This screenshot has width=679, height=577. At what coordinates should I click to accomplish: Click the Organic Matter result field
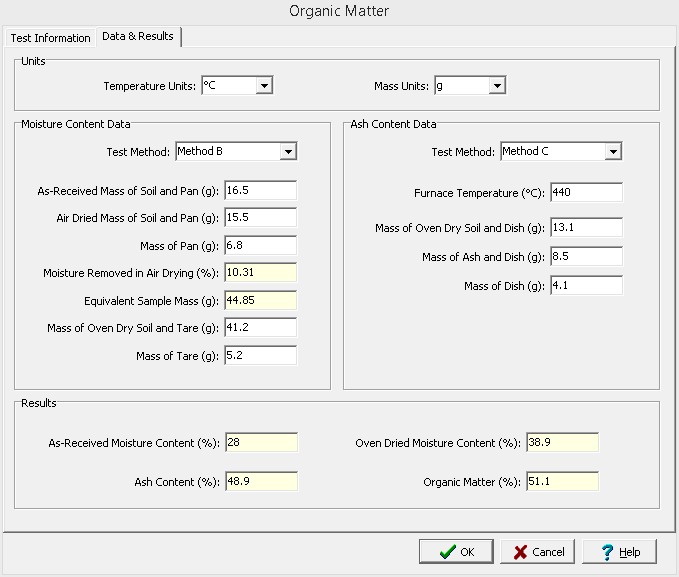pyautogui.click(x=561, y=482)
